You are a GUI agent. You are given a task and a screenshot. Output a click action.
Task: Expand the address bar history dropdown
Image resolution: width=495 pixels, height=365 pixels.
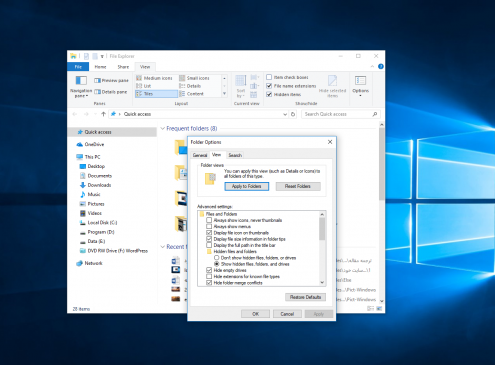[285, 114]
